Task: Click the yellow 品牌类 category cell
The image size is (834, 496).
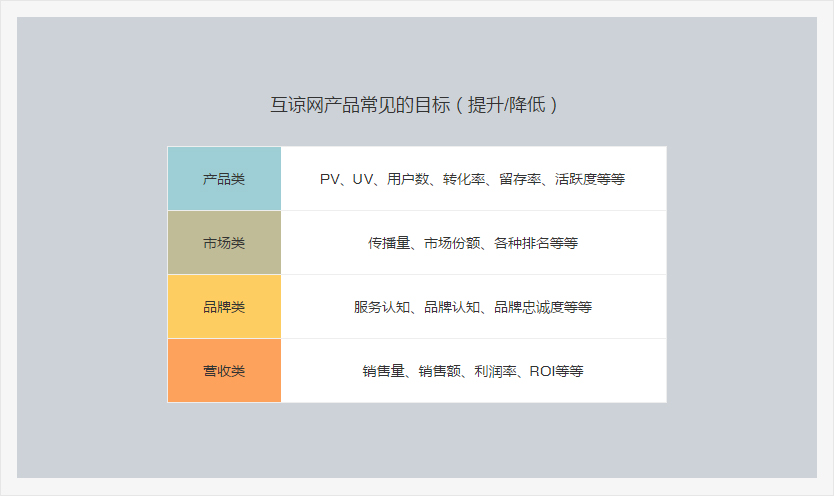Action: [x=224, y=307]
